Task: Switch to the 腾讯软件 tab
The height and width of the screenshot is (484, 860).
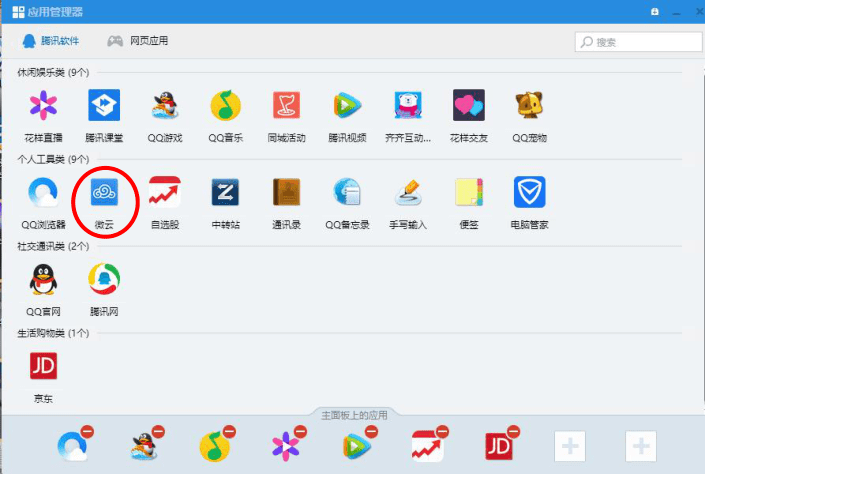Action: (x=51, y=41)
